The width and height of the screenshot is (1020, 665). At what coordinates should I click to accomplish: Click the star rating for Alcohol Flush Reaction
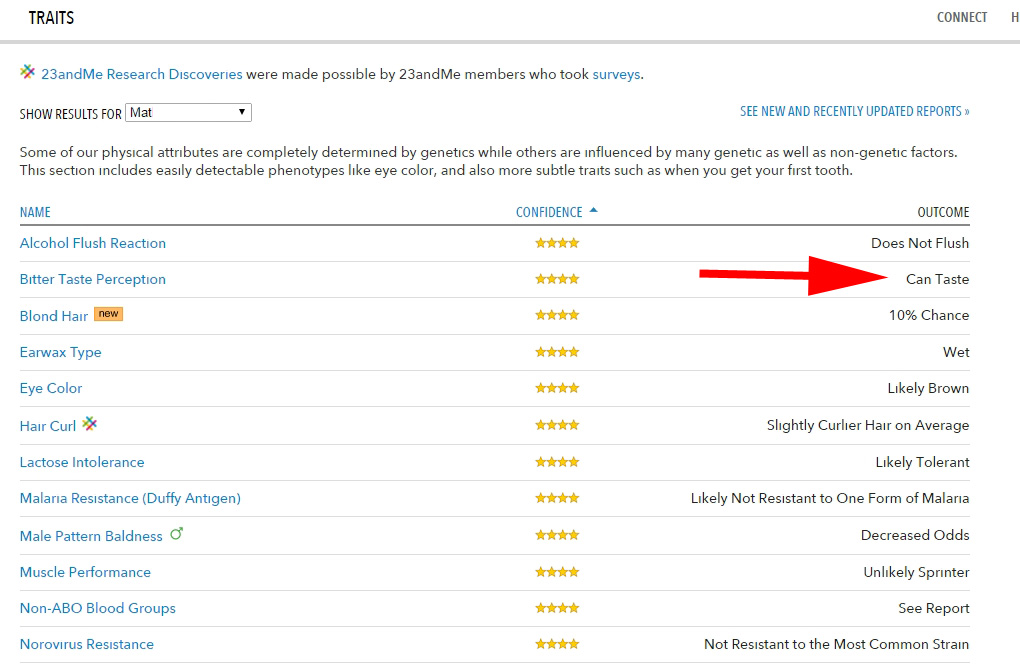coord(557,243)
